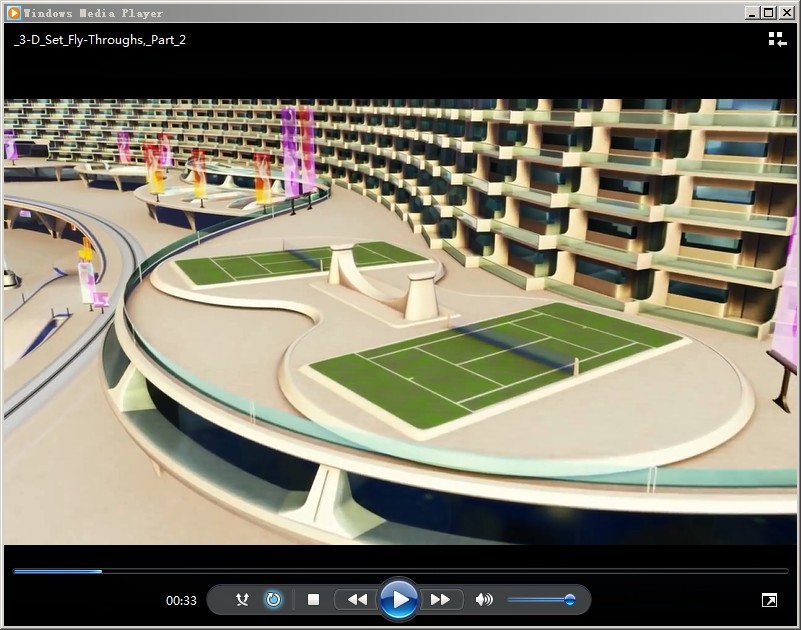This screenshot has width=801, height=630.
Task: Toggle shuffle mode
Action: 242,599
